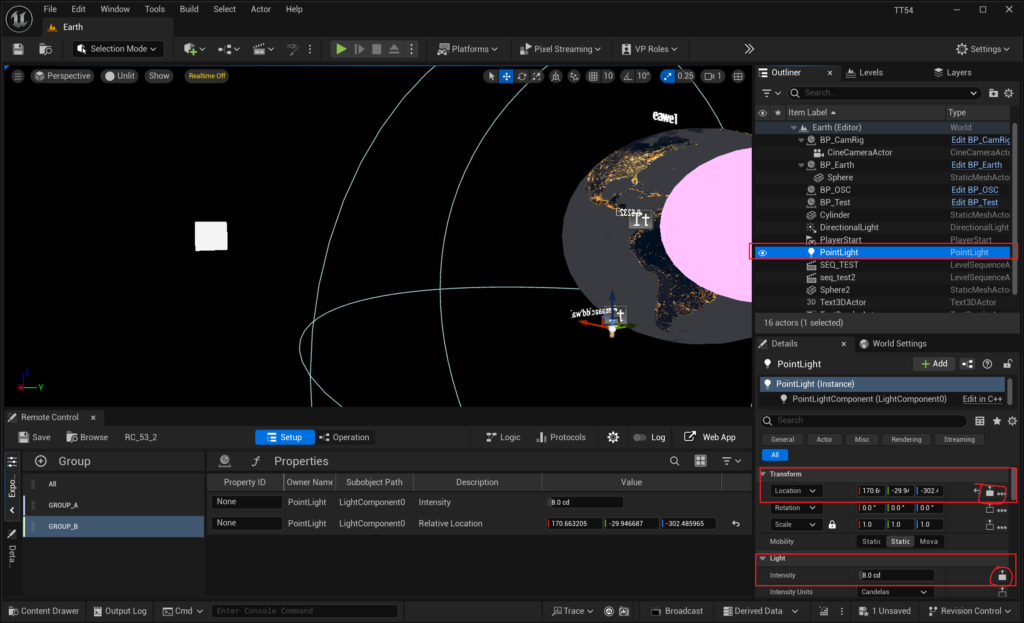The image size is (1024, 623).
Task: Select GROUP_A in Remote Control groups
Action: pos(114,505)
